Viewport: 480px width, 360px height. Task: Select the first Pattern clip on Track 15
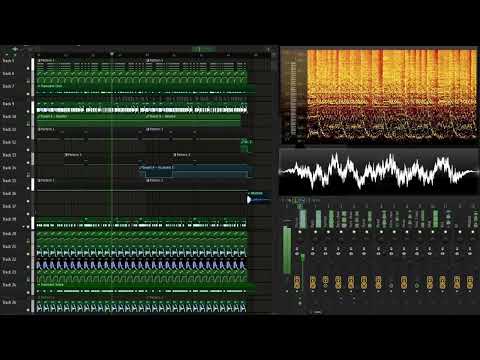pos(91,185)
